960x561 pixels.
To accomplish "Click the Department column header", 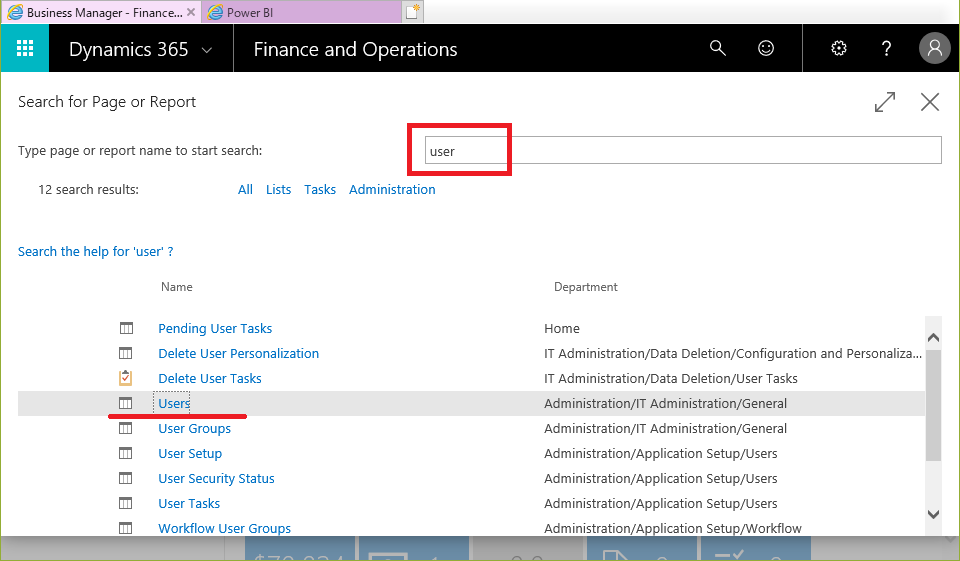I will coord(585,287).
